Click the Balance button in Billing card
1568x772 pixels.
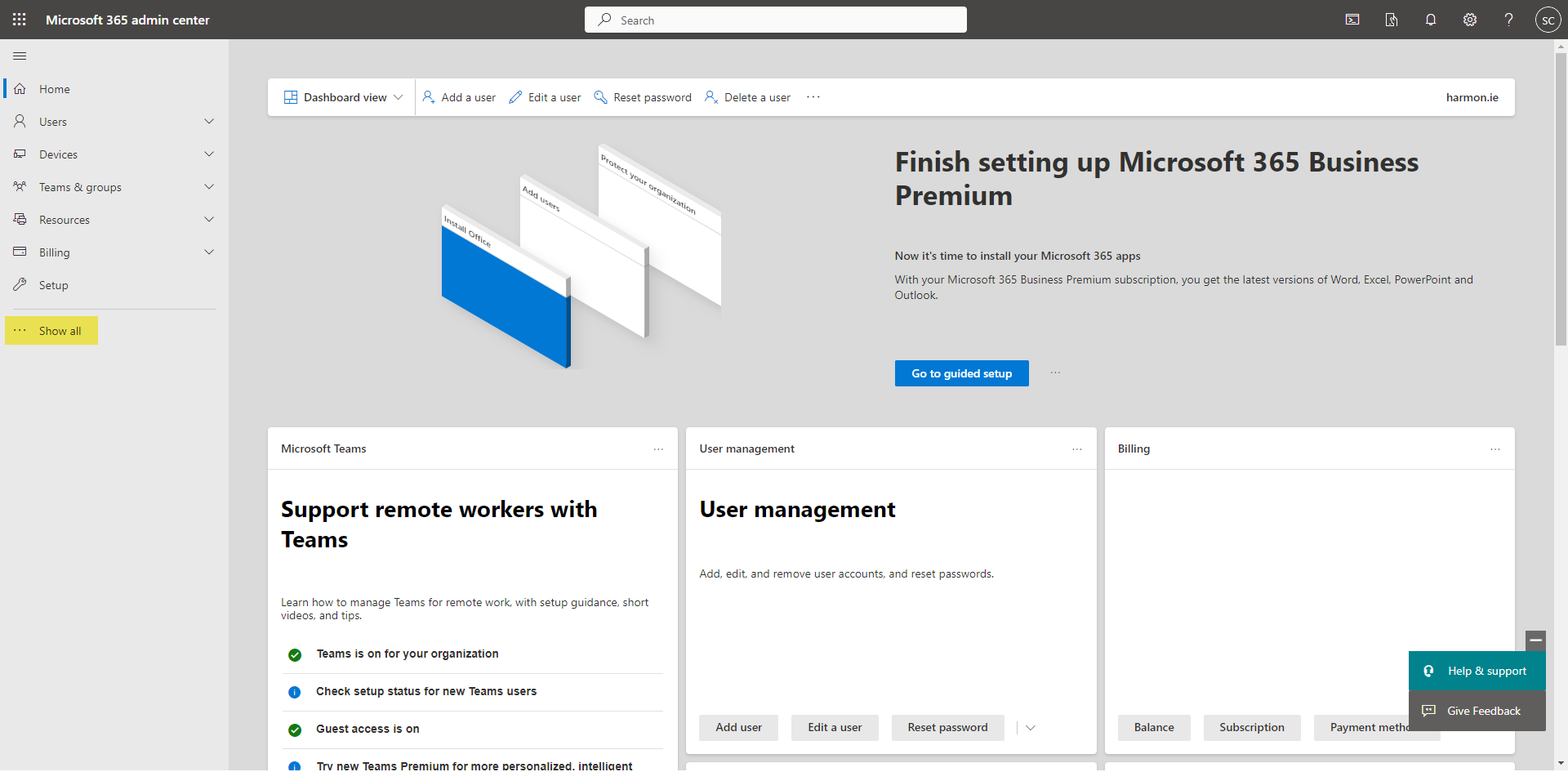(1154, 727)
